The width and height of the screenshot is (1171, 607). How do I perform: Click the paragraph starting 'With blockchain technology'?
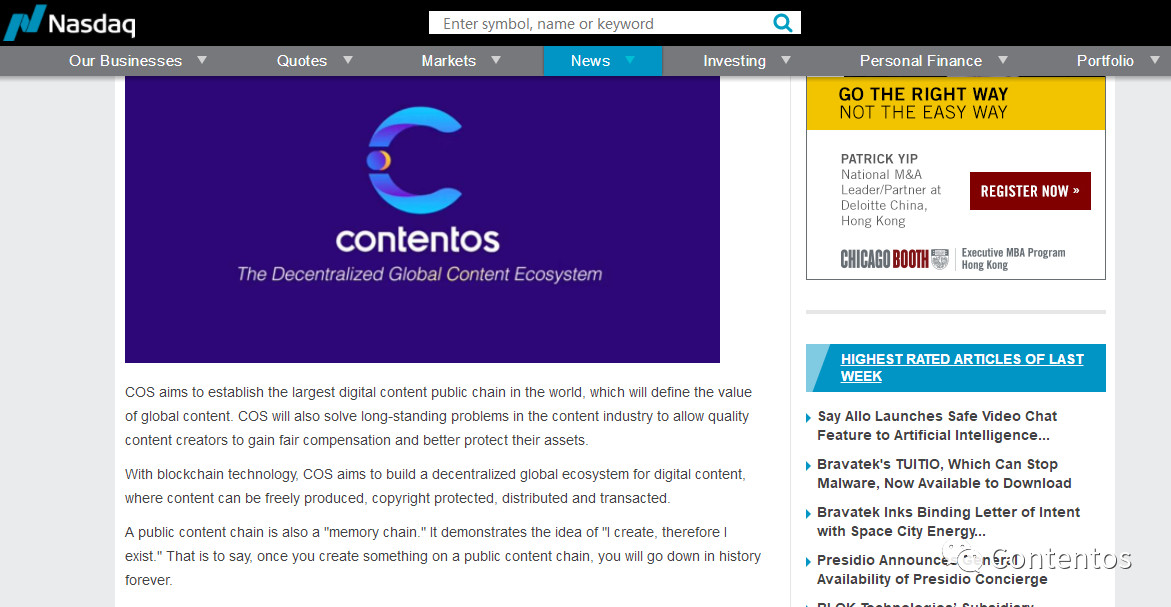pos(435,486)
